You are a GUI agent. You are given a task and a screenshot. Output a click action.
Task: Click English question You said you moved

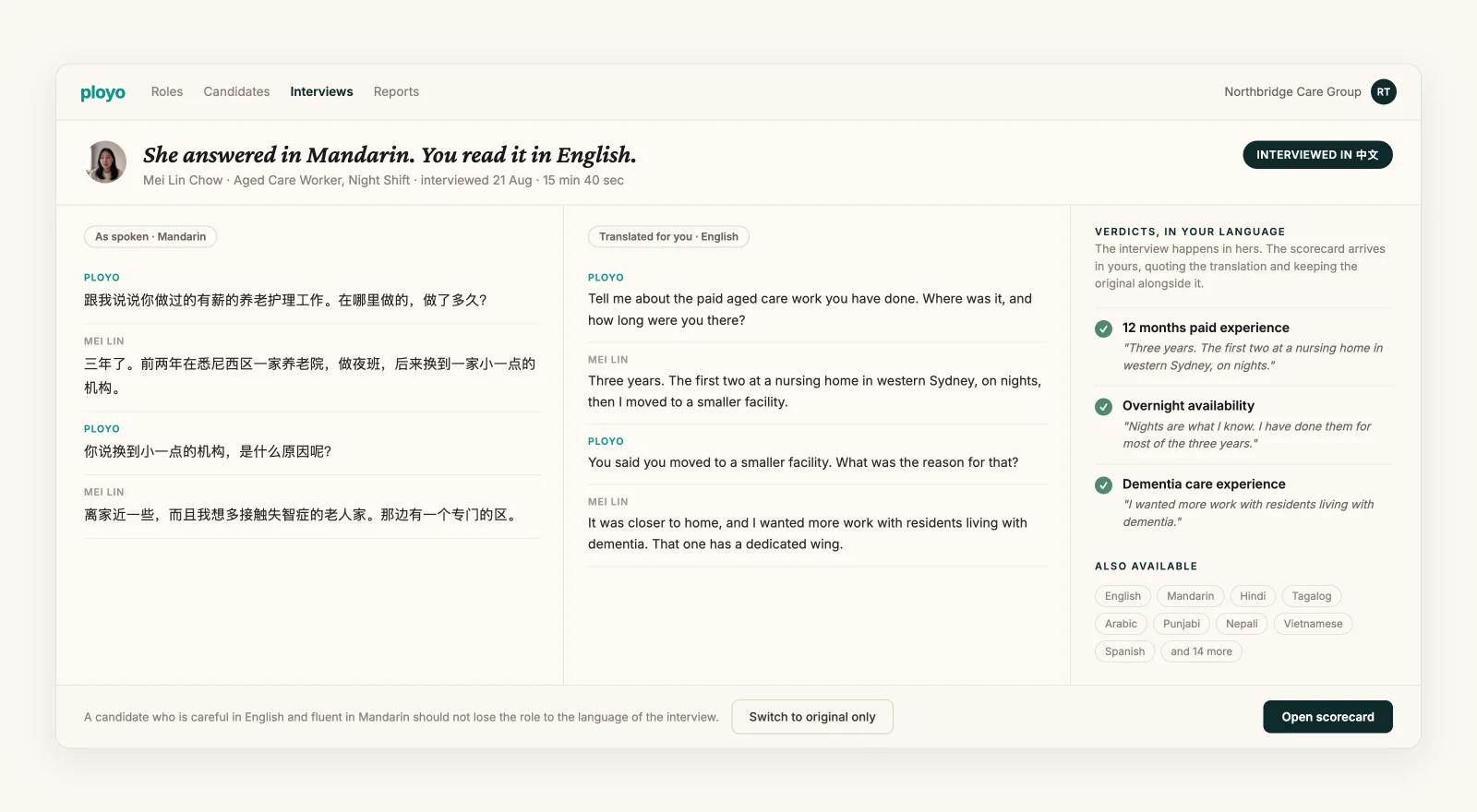tap(803, 462)
